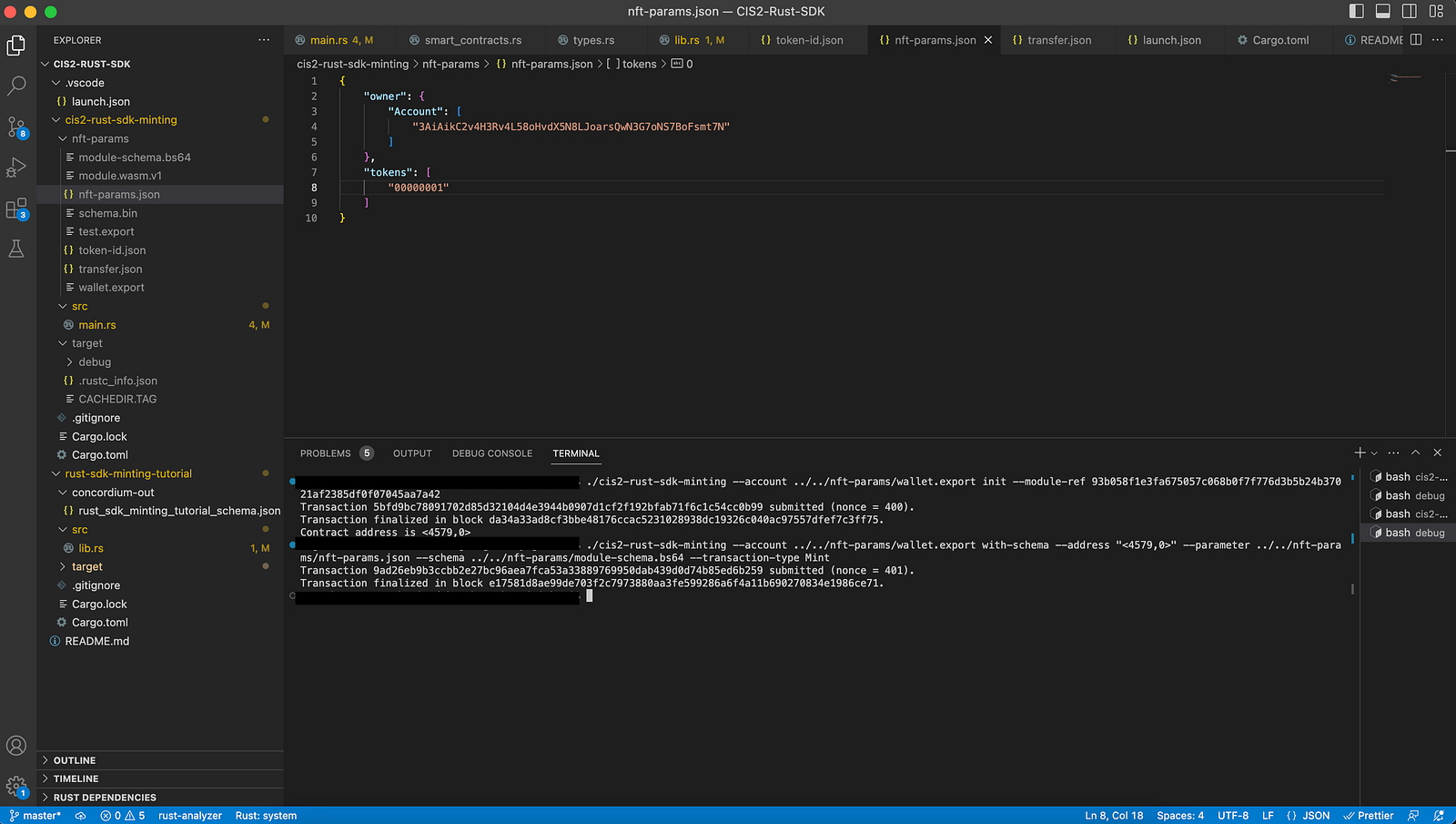Image resolution: width=1456 pixels, height=824 pixels.
Task: Switch to smart_contracts.rs tab
Action: 472,40
